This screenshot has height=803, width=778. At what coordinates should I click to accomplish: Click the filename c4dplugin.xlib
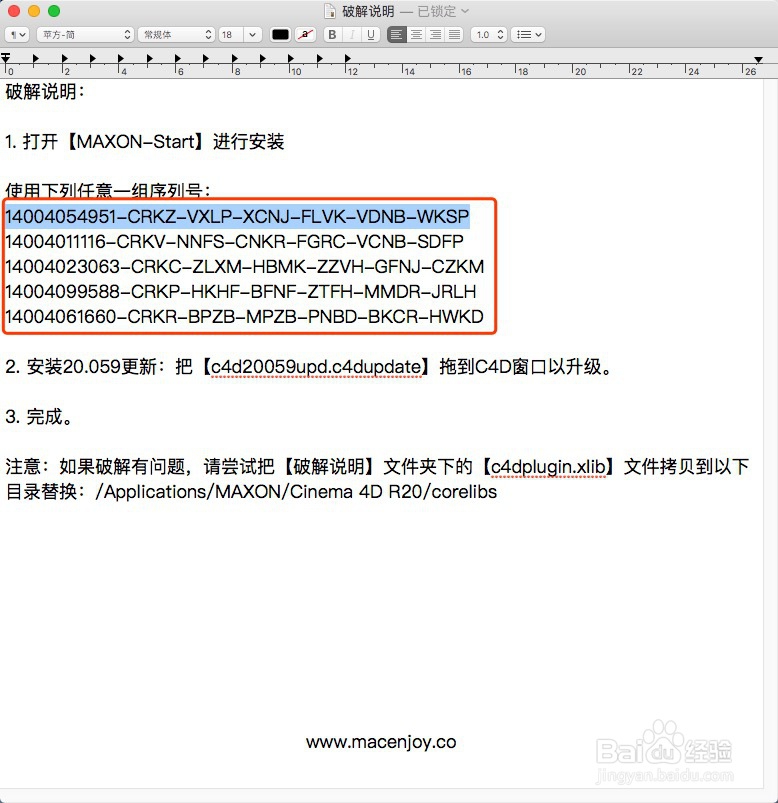(548, 467)
